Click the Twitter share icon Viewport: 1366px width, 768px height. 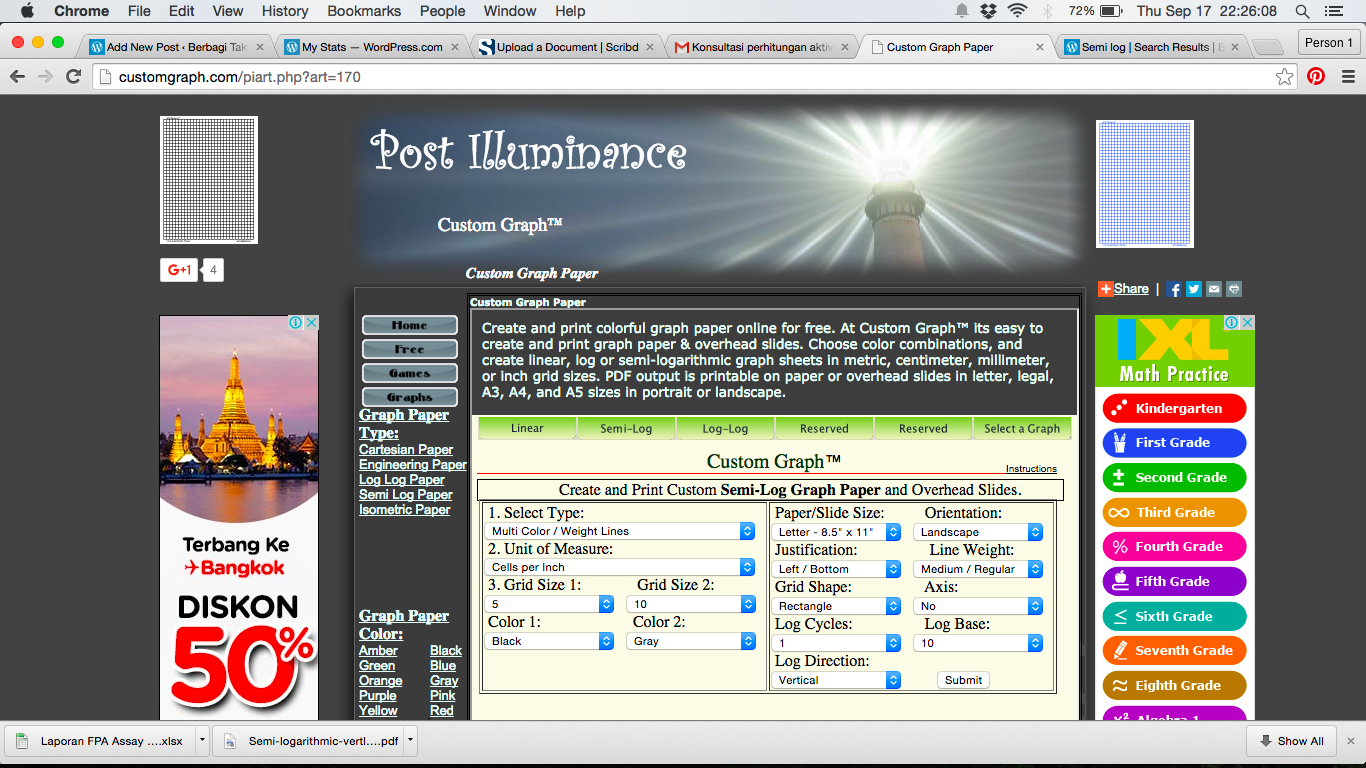(x=1194, y=289)
